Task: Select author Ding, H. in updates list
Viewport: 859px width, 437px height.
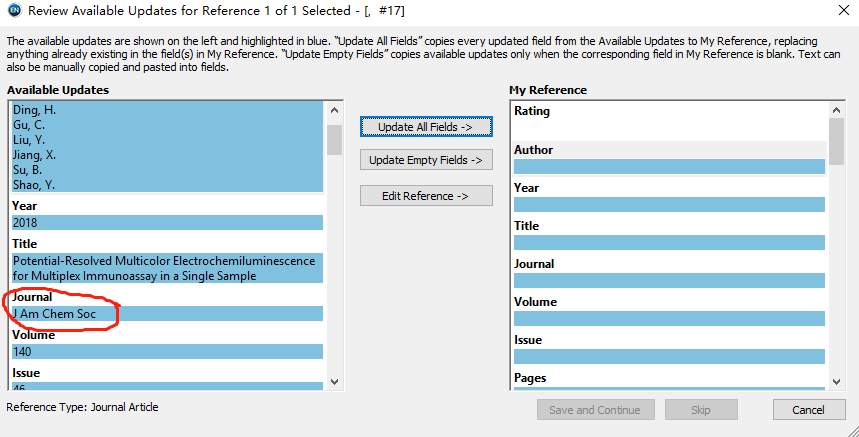Action: [167, 110]
